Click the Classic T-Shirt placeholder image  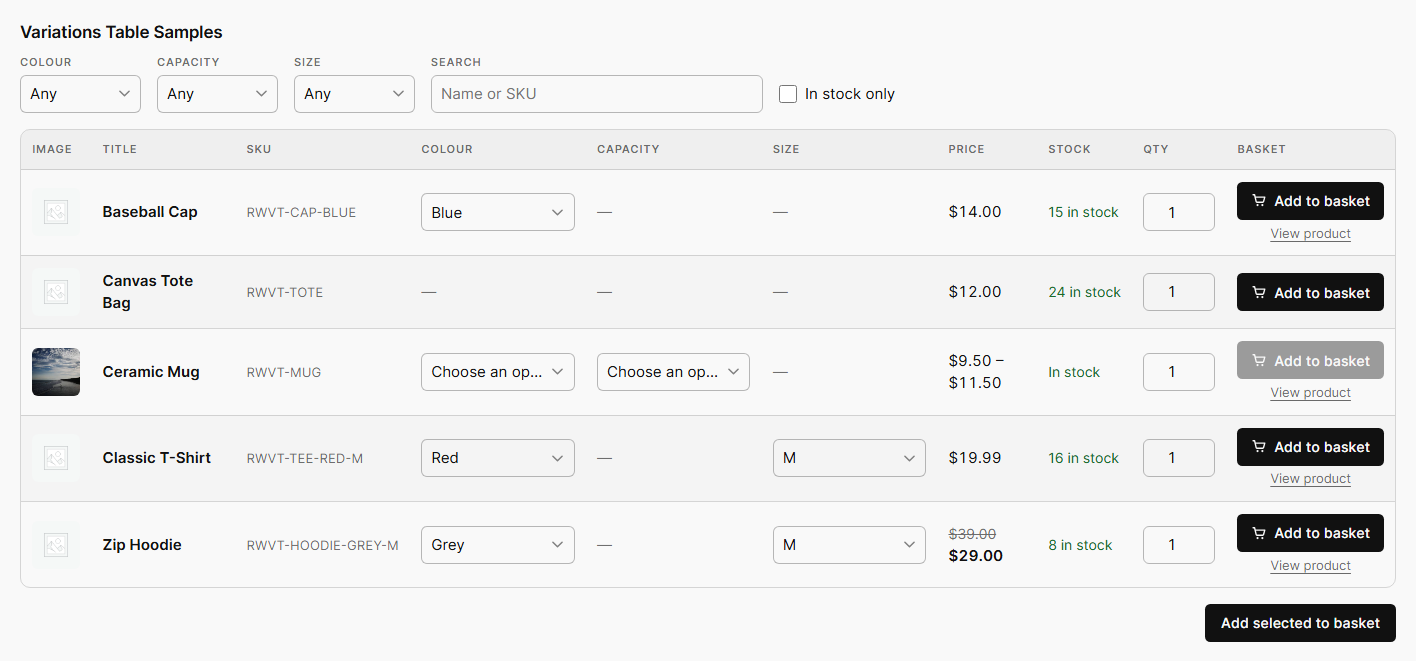click(x=56, y=458)
